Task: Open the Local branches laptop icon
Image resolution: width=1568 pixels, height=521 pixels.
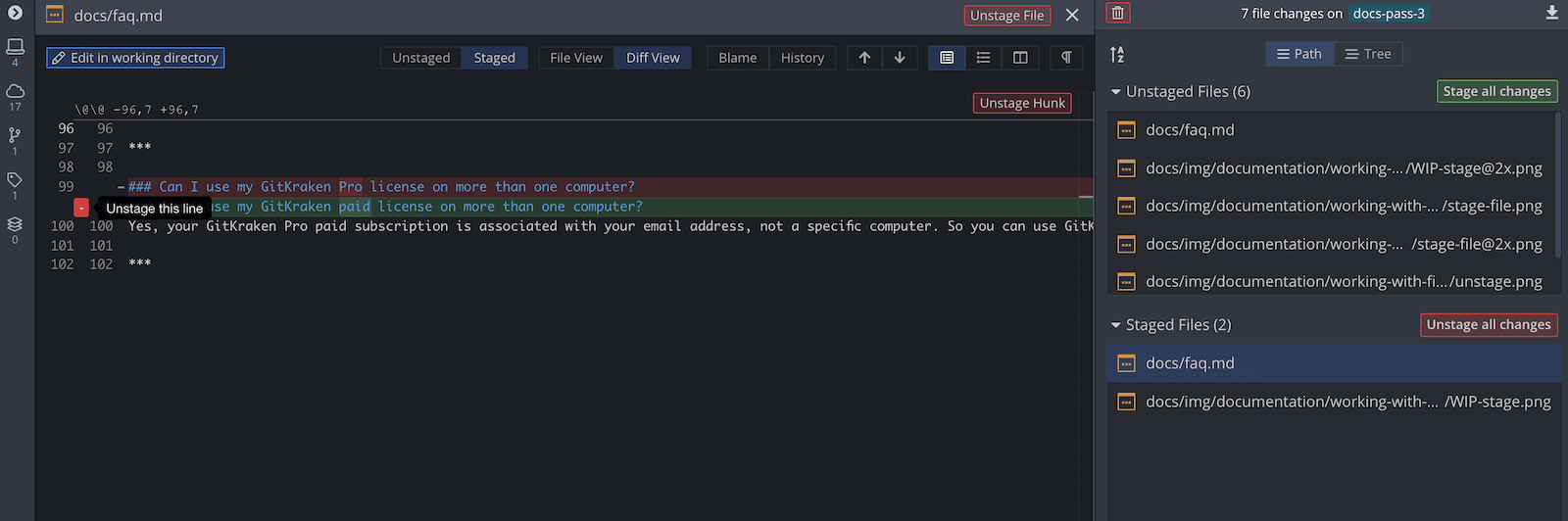Action: point(15,47)
